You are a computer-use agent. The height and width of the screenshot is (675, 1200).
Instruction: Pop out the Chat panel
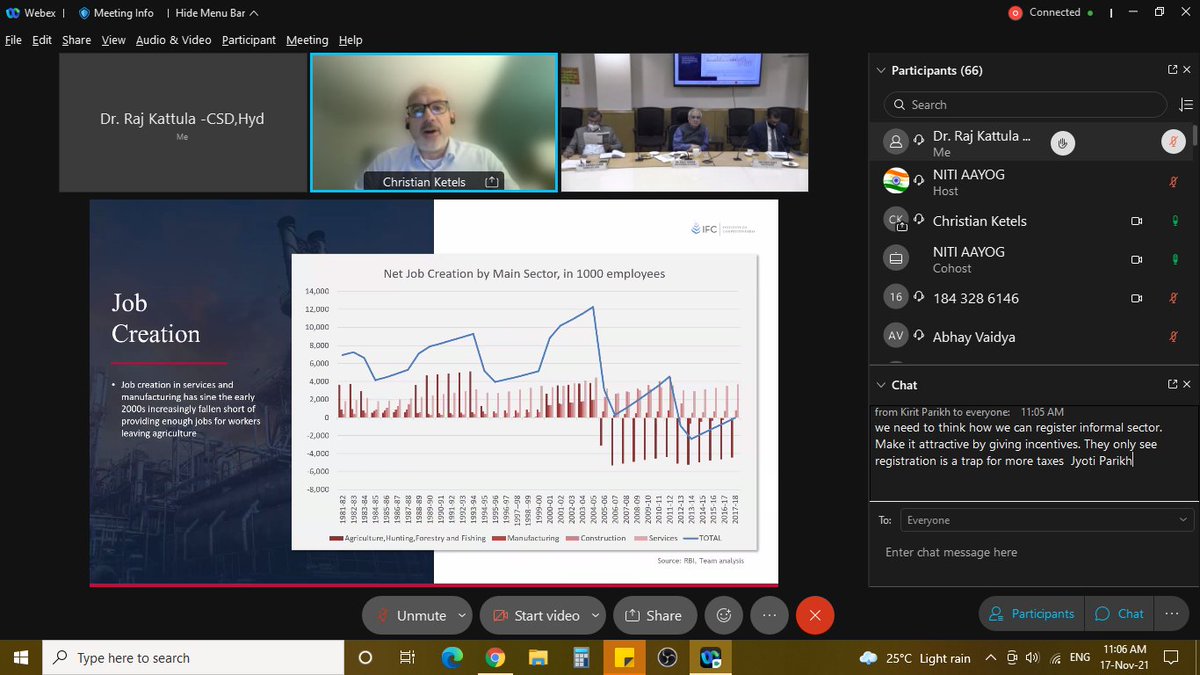click(1172, 384)
